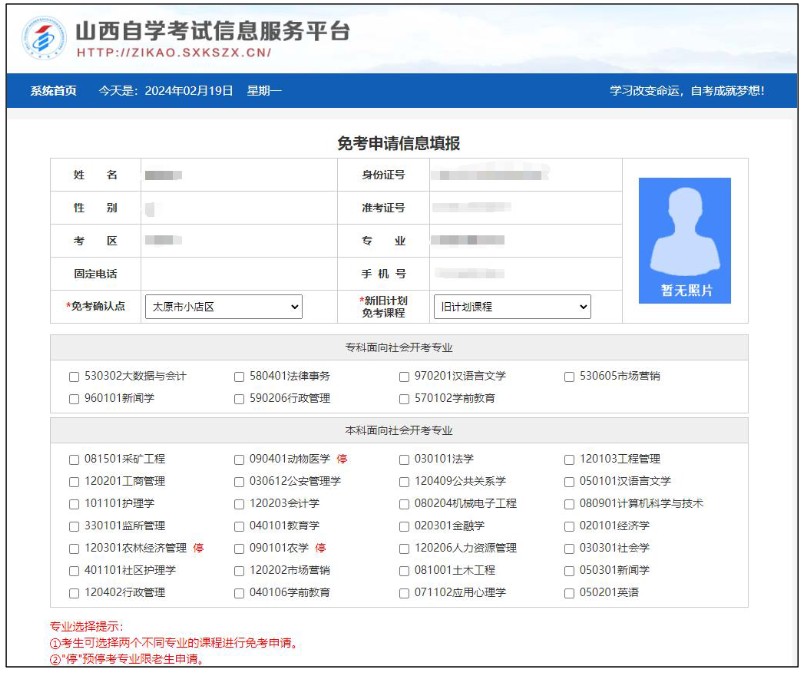The width and height of the screenshot is (805, 673).
Task: Click the platform logo emblem
Action: [x=44, y=37]
